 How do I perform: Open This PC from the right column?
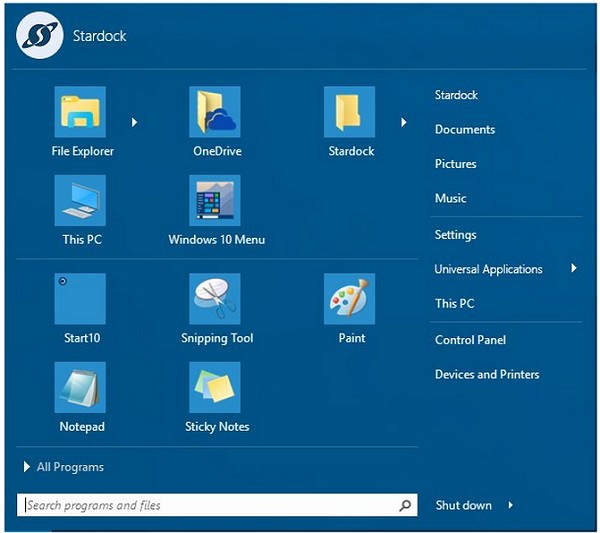point(455,303)
